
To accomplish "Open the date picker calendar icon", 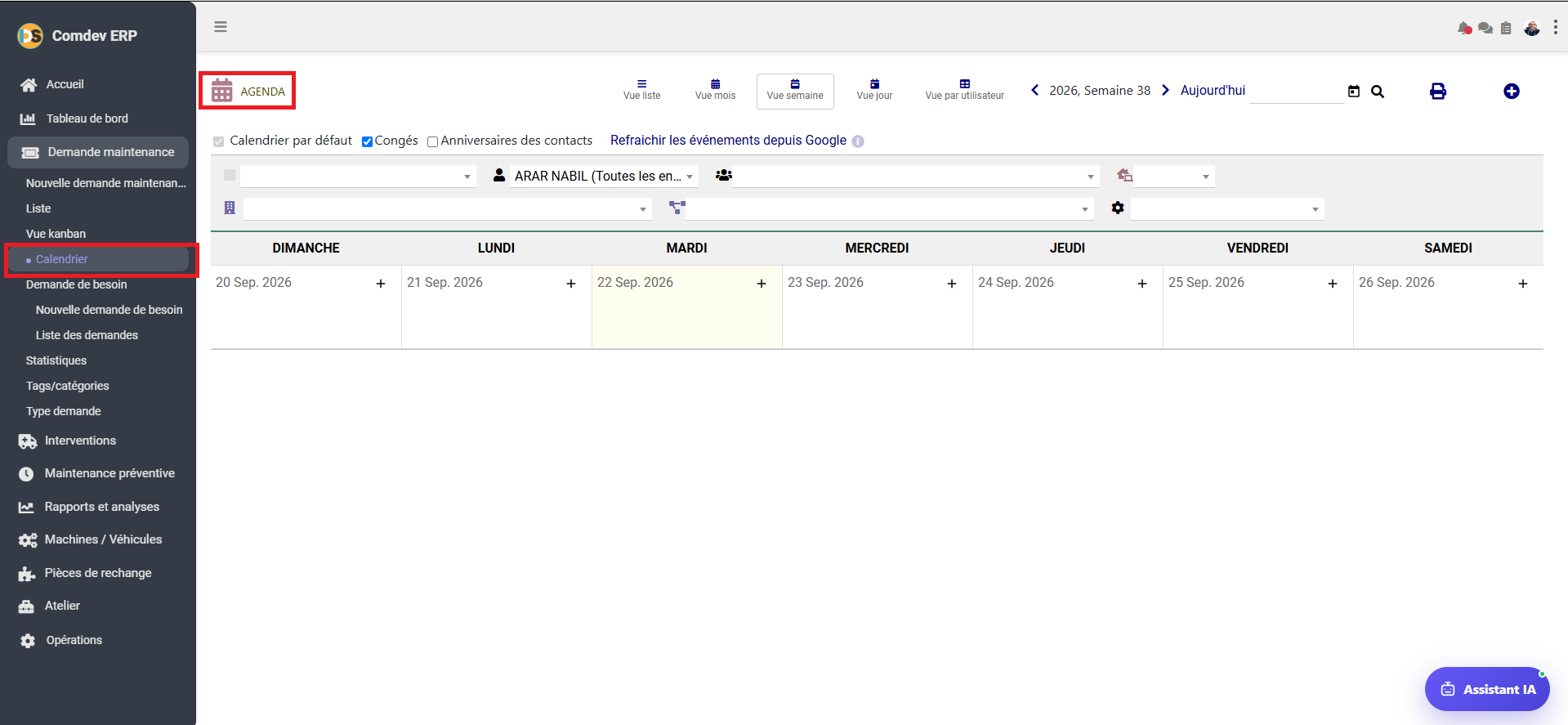I will click(x=1354, y=92).
